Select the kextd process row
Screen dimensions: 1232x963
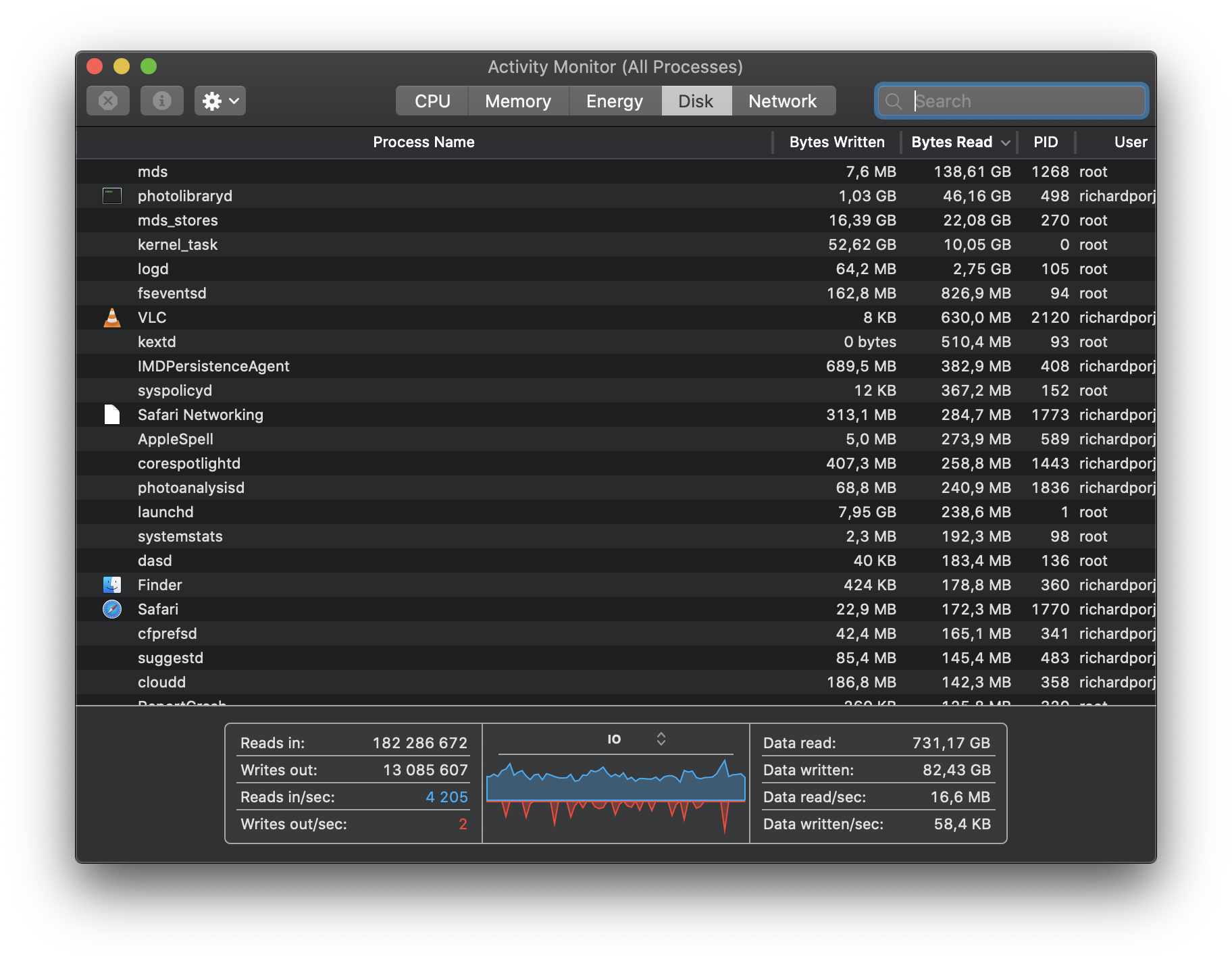[x=616, y=342]
